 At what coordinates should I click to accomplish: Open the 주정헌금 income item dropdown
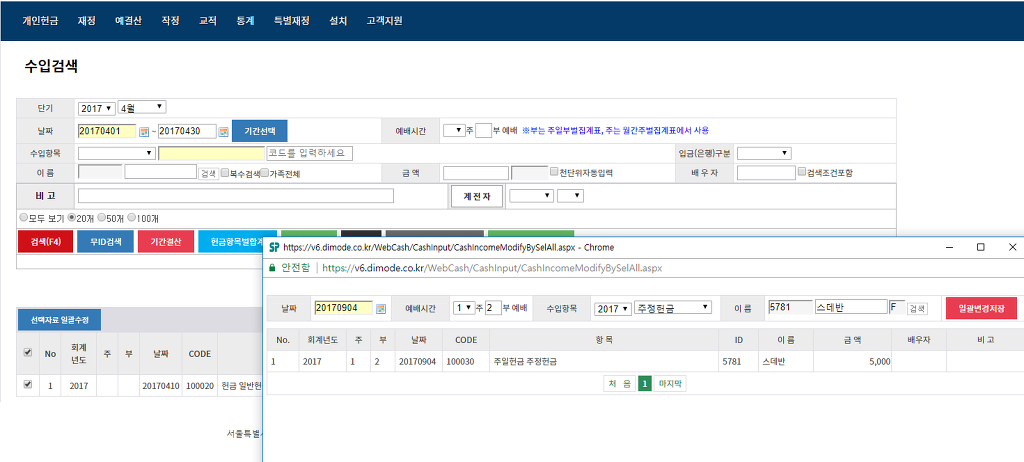(x=672, y=308)
